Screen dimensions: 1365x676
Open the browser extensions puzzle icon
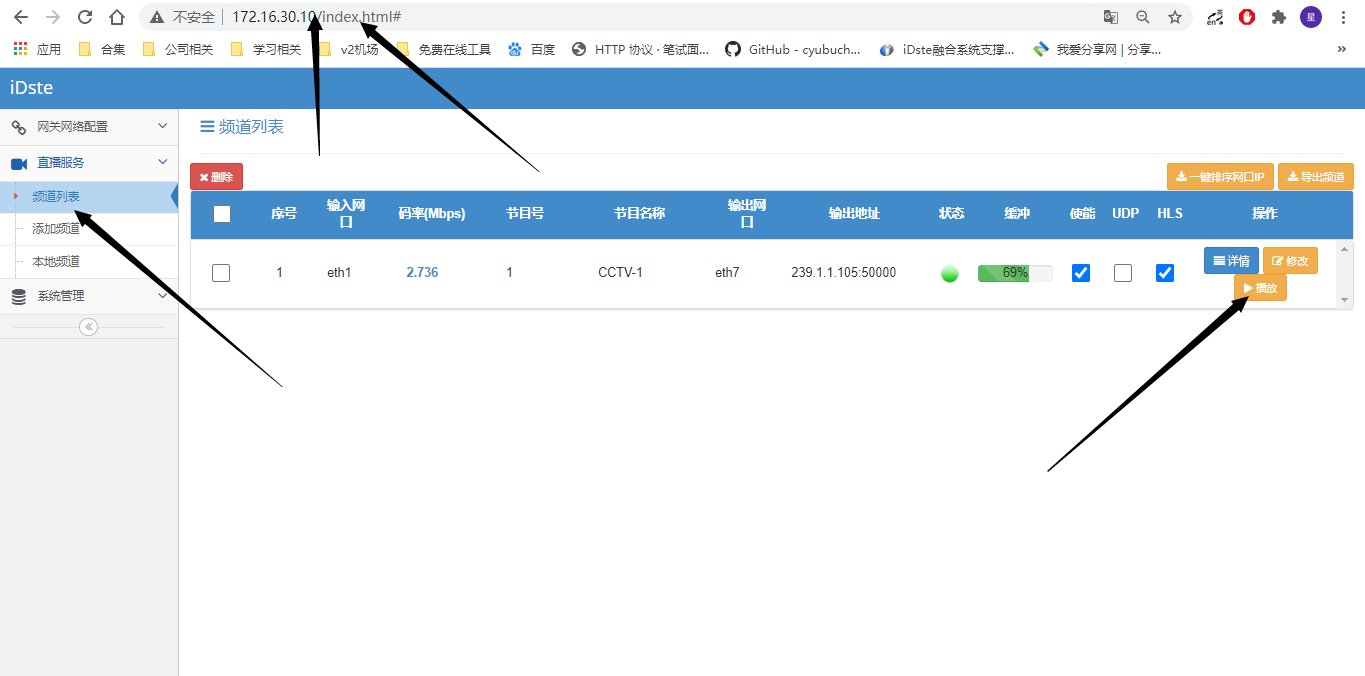[1278, 17]
